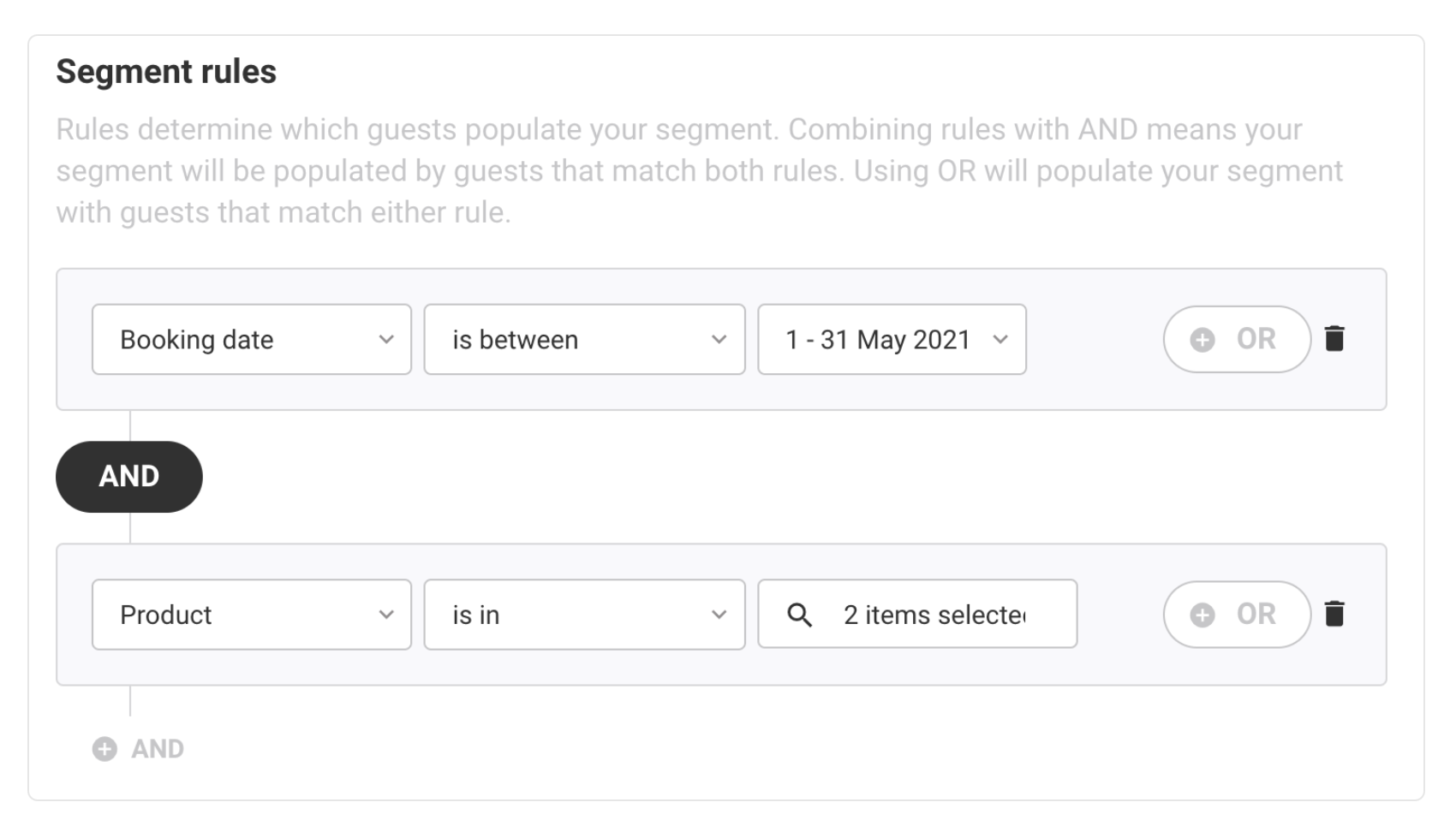Viewport: 1456px width, 832px height.
Task: Add another AND rule at bottom
Action: pyautogui.click(x=138, y=749)
